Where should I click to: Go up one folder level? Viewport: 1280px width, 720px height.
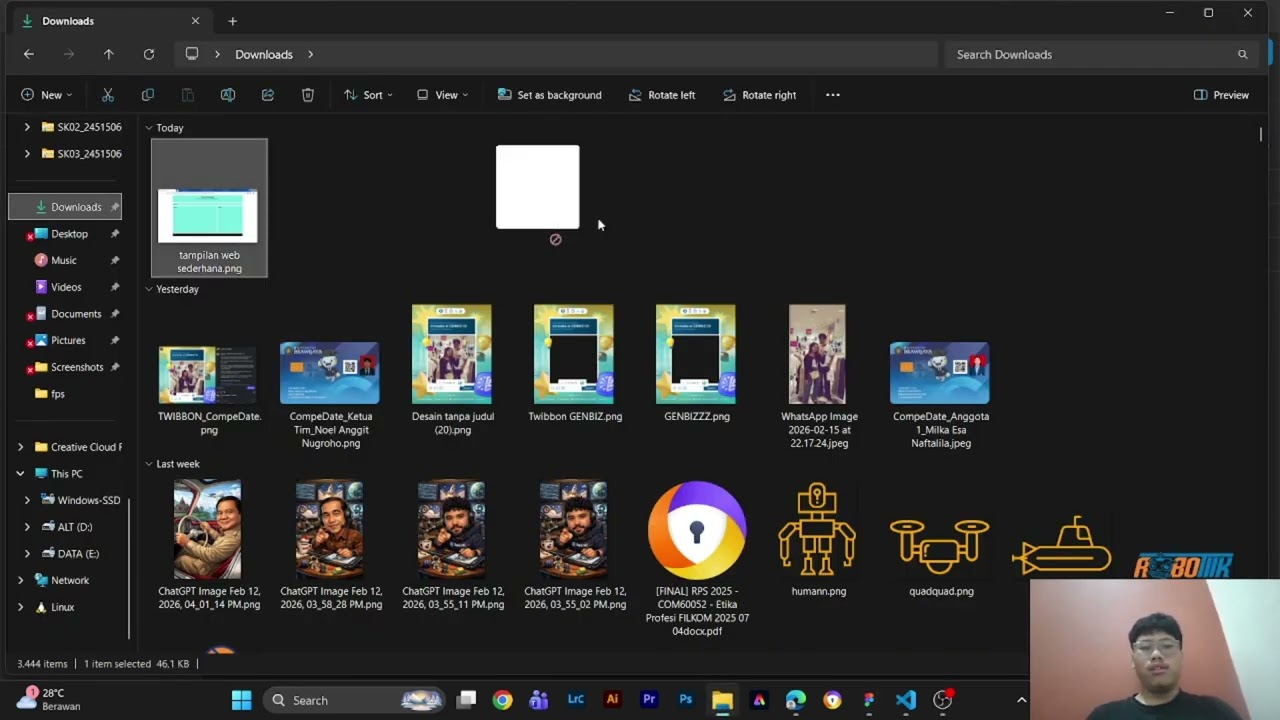108,54
